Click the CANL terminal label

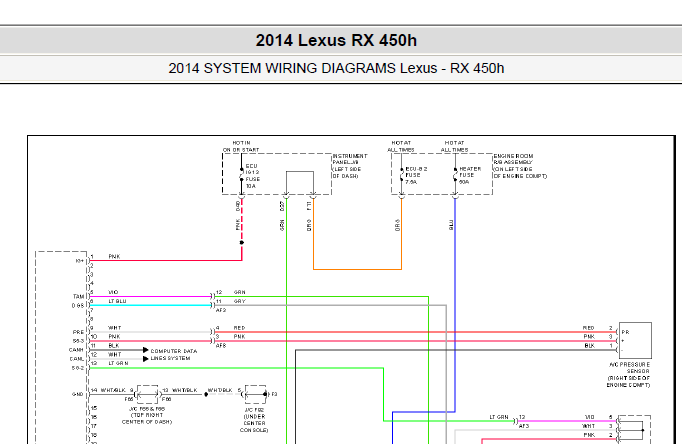coord(77,359)
